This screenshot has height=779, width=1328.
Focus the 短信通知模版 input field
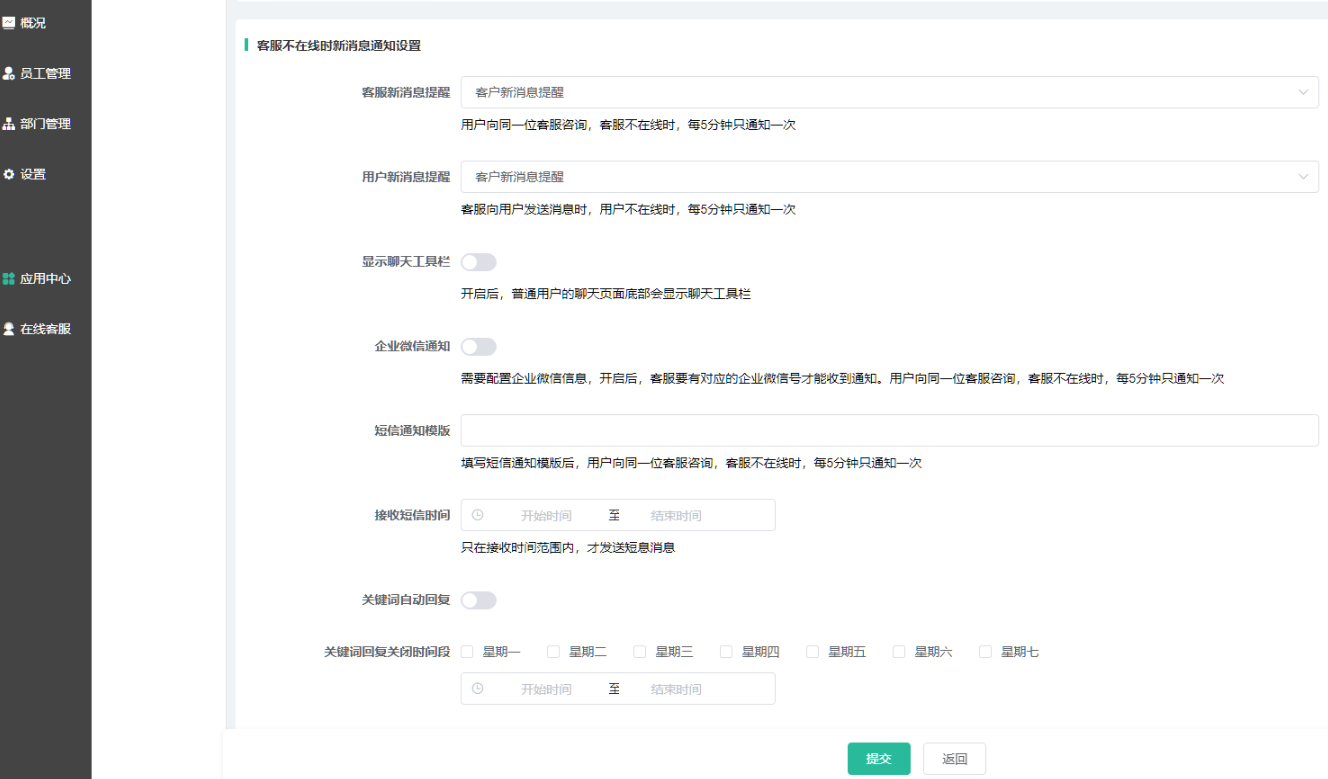point(889,430)
